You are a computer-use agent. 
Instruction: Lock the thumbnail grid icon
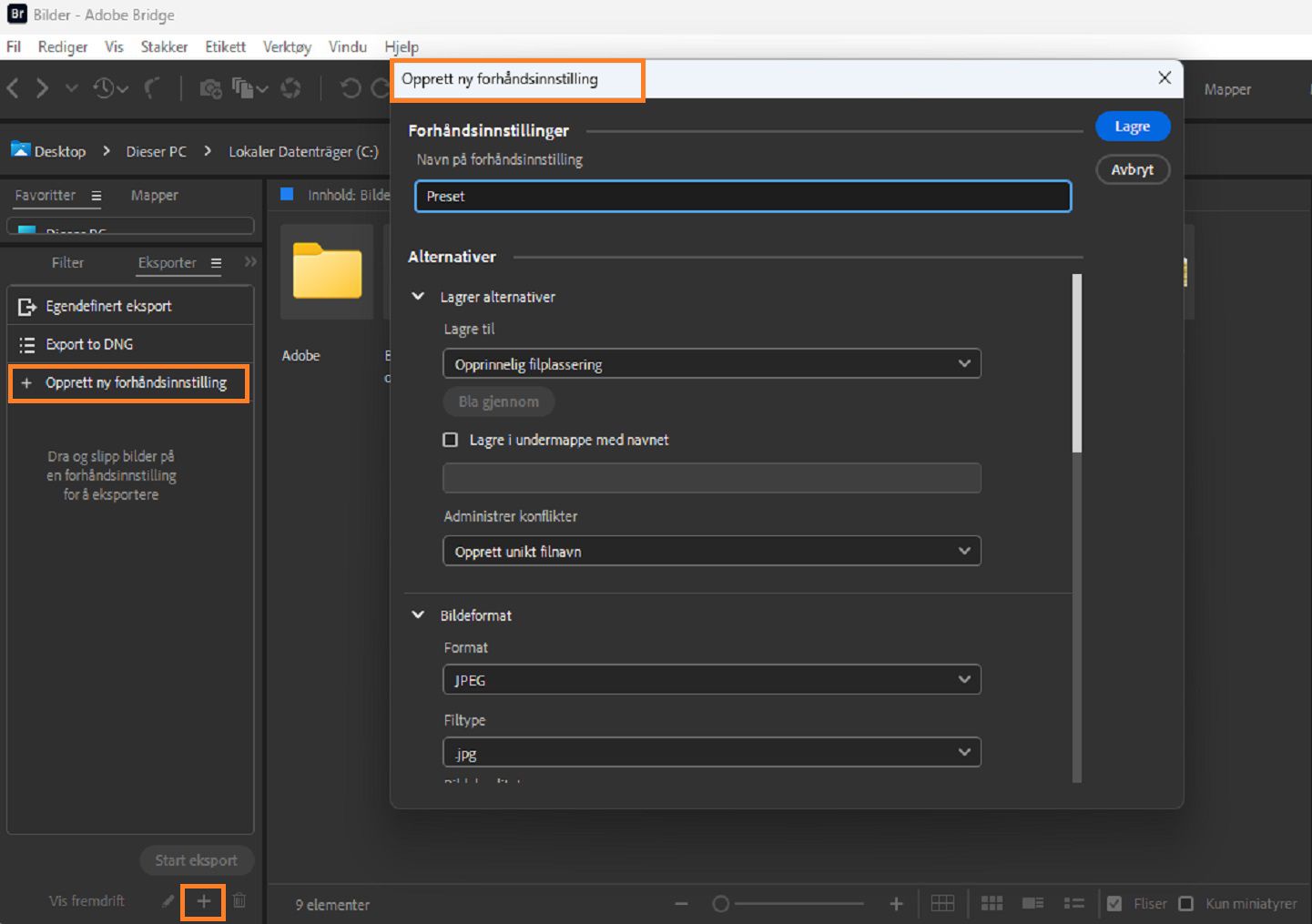942,903
